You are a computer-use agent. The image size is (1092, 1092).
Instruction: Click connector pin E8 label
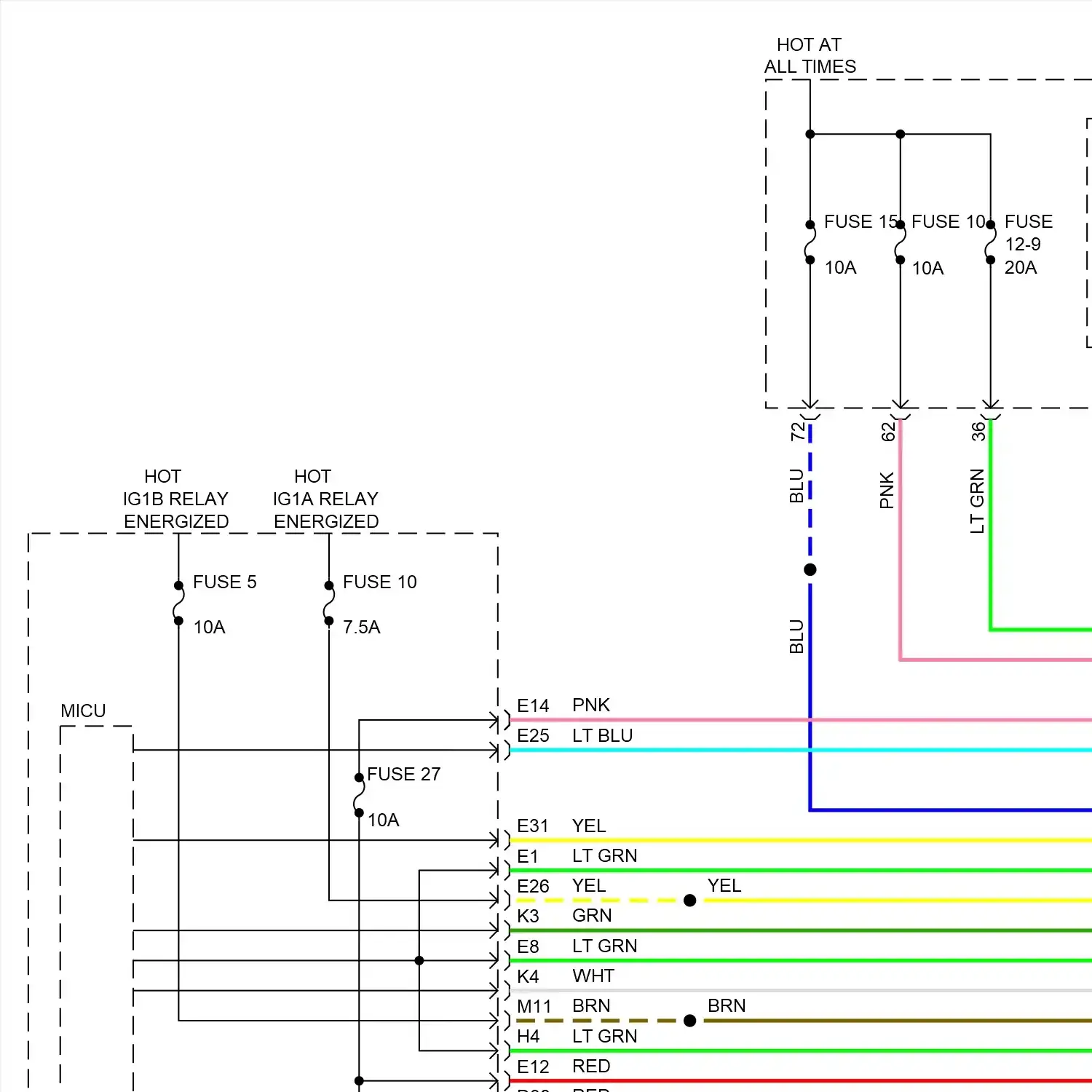click(x=528, y=946)
